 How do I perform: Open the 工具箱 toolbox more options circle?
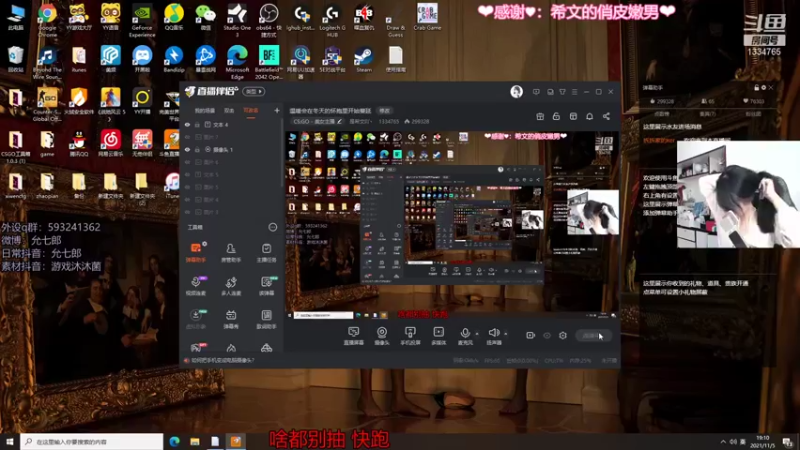(272, 227)
